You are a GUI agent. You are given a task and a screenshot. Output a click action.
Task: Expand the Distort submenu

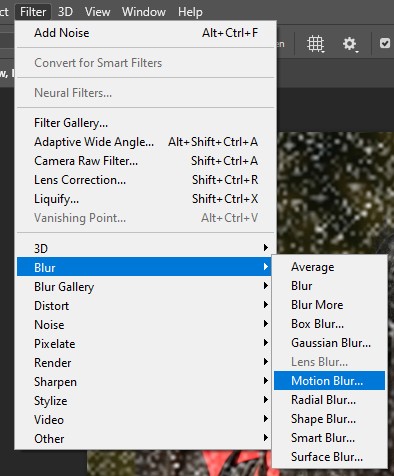[x=144, y=306]
